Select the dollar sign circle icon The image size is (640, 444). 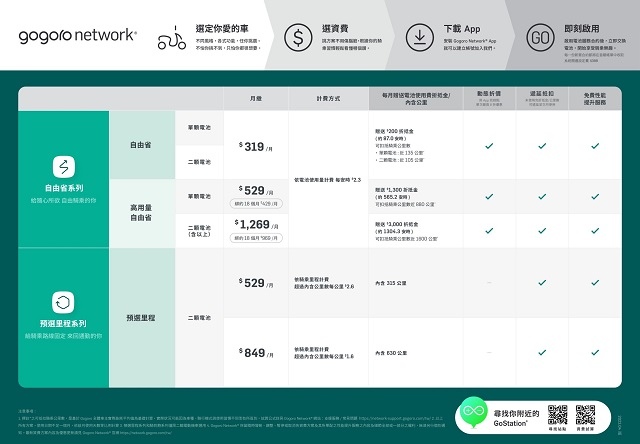[x=298, y=38]
